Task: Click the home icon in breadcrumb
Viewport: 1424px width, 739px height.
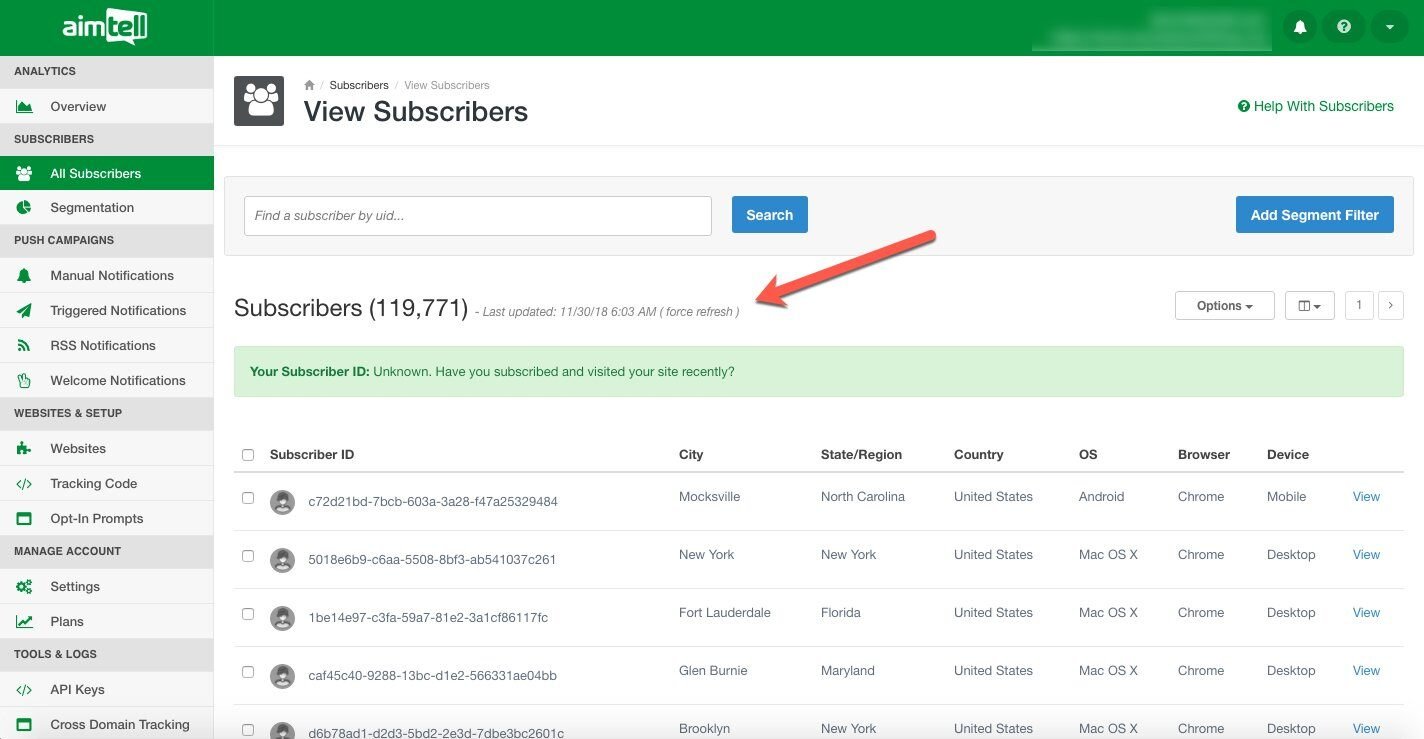Action: [309, 85]
